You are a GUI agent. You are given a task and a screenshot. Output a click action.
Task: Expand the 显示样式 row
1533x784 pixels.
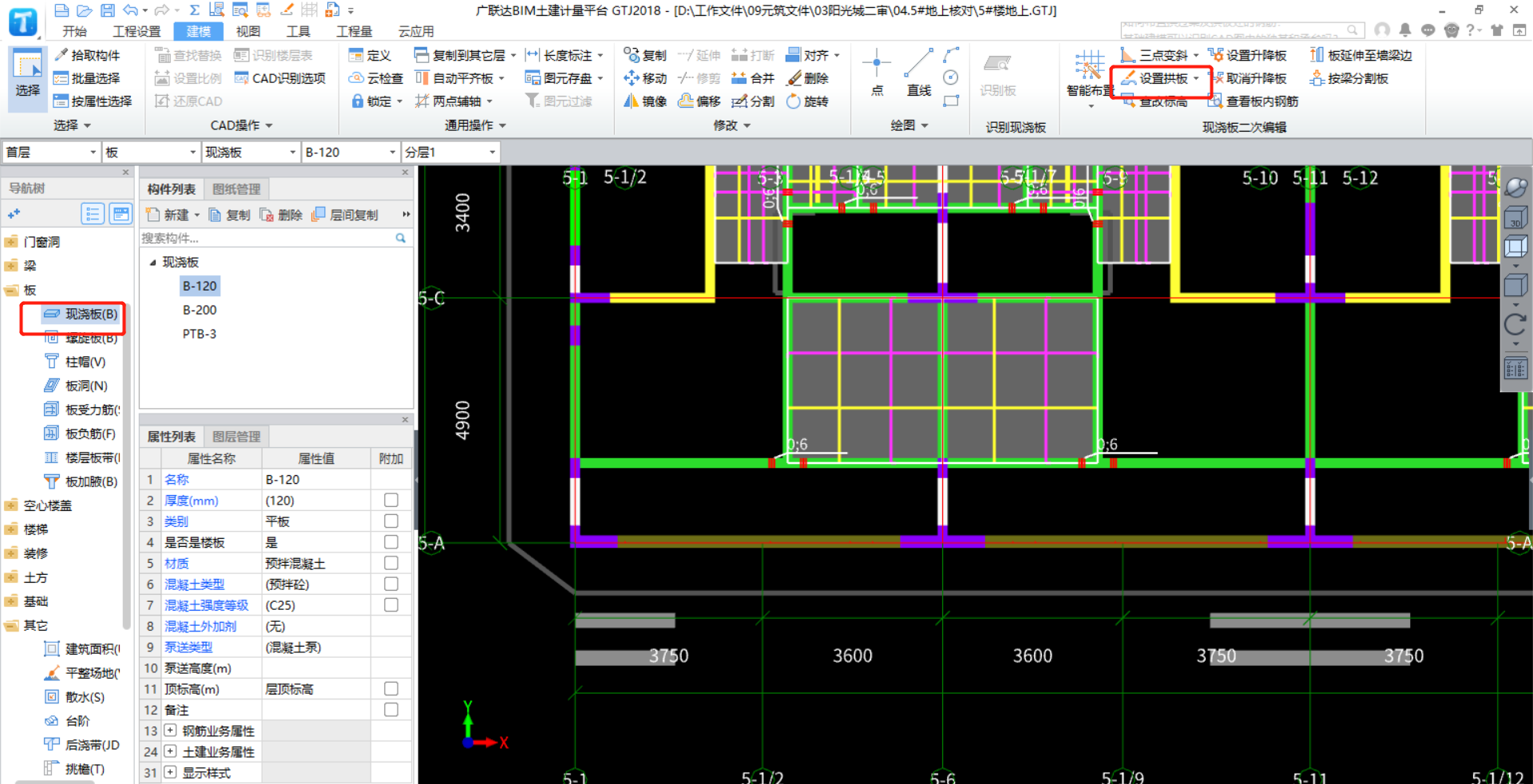(x=170, y=772)
